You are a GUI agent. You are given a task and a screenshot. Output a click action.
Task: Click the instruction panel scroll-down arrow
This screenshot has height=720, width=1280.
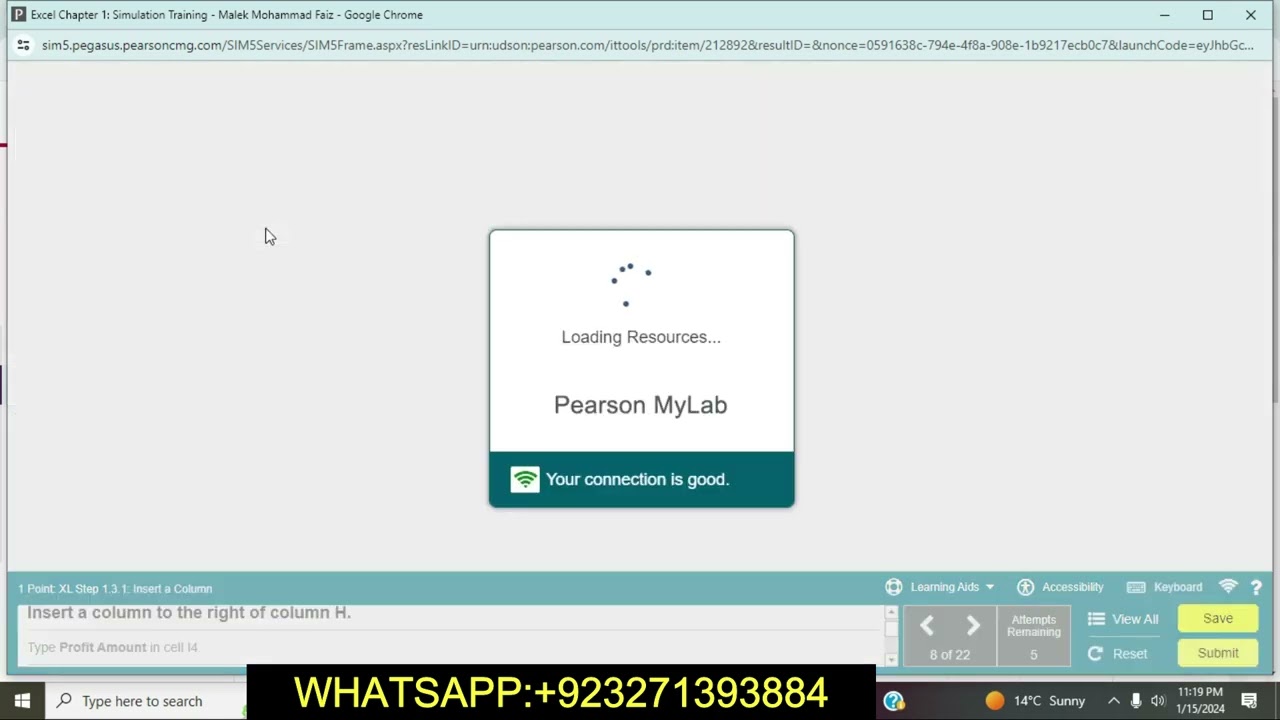pyautogui.click(x=891, y=660)
